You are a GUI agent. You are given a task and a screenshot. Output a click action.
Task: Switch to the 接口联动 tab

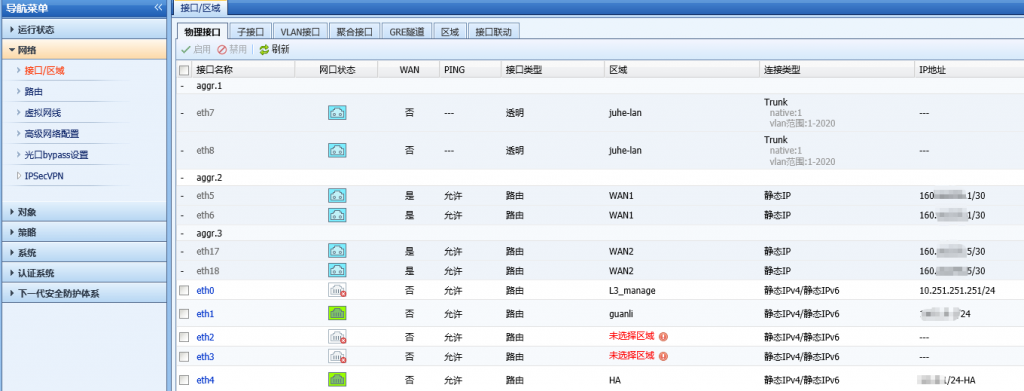pos(494,31)
